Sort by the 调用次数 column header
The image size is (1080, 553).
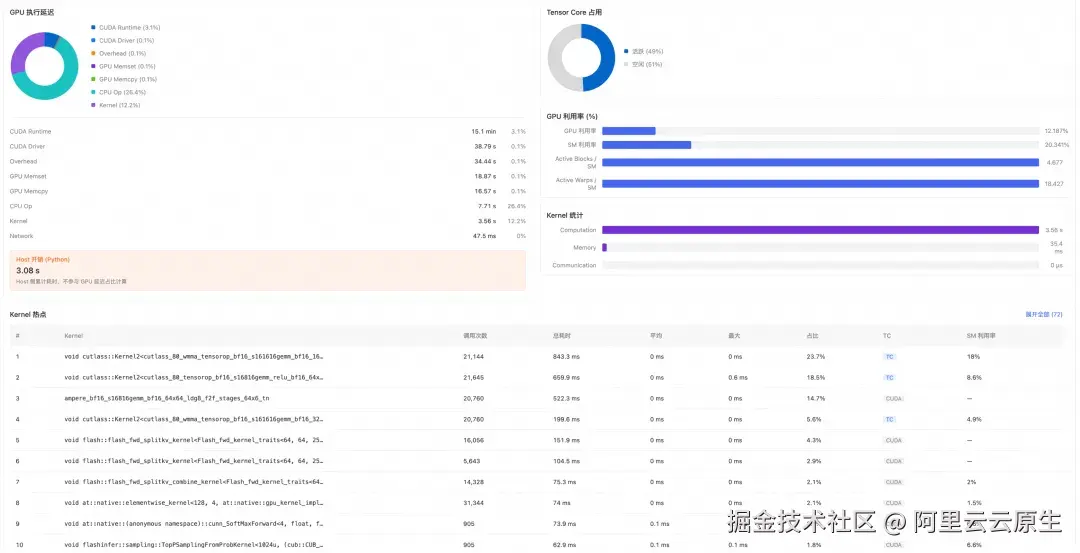pos(475,336)
